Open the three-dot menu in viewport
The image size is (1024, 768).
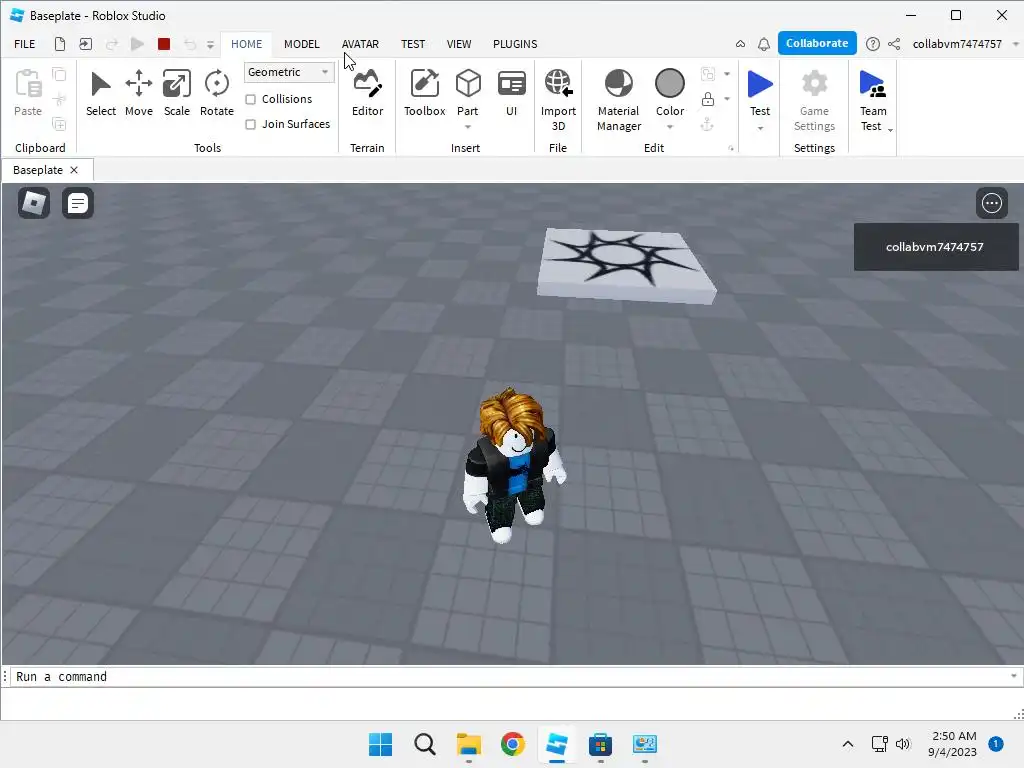click(991, 203)
